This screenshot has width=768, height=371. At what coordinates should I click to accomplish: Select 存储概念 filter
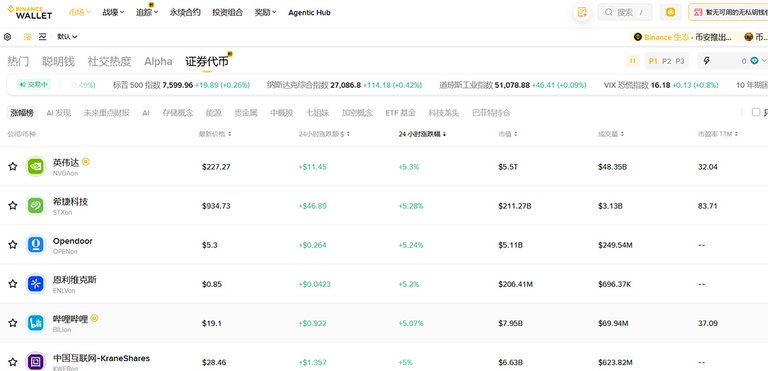pyautogui.click(x=178, y=113)
